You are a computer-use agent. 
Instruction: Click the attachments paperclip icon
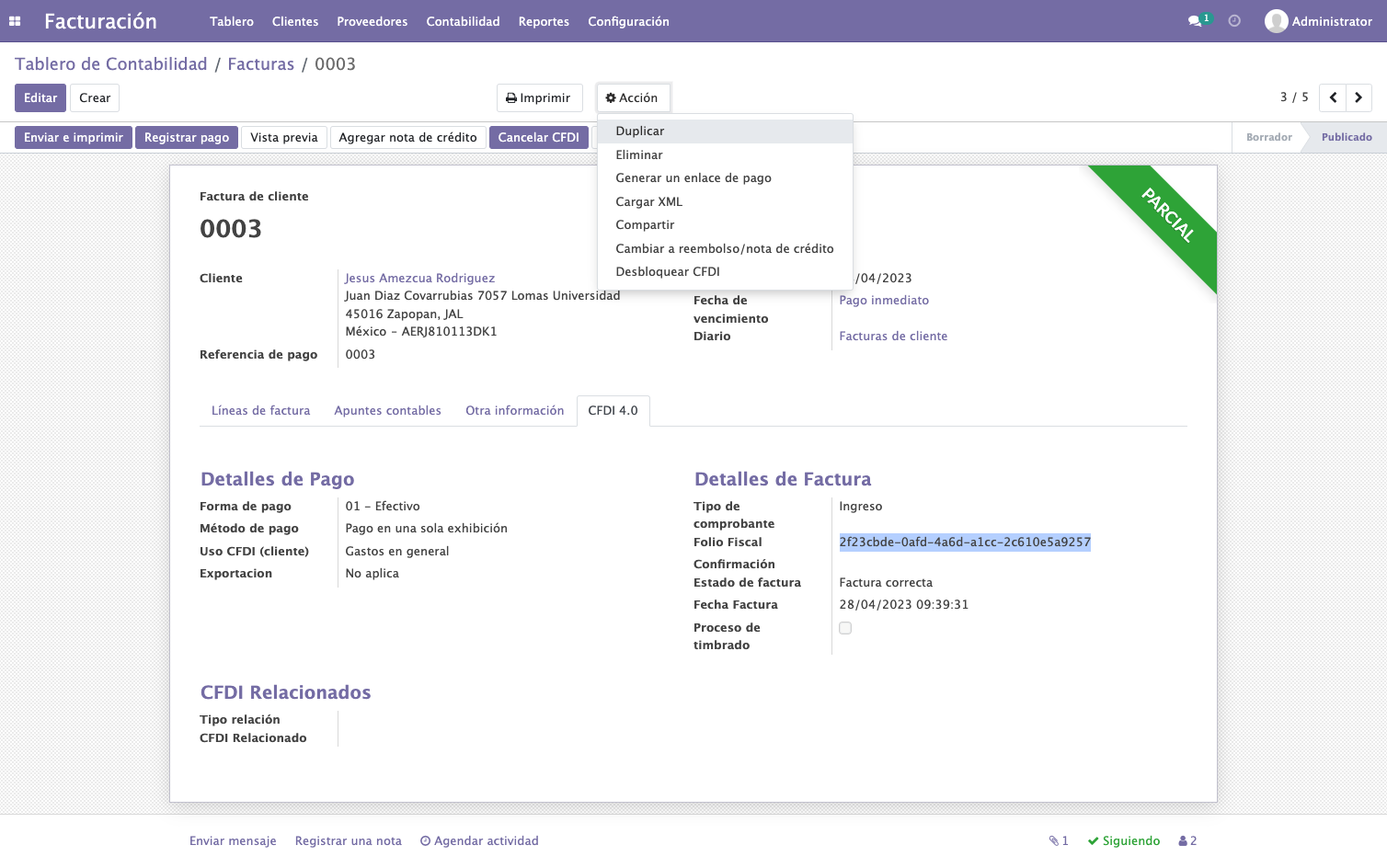[1054, 840]
